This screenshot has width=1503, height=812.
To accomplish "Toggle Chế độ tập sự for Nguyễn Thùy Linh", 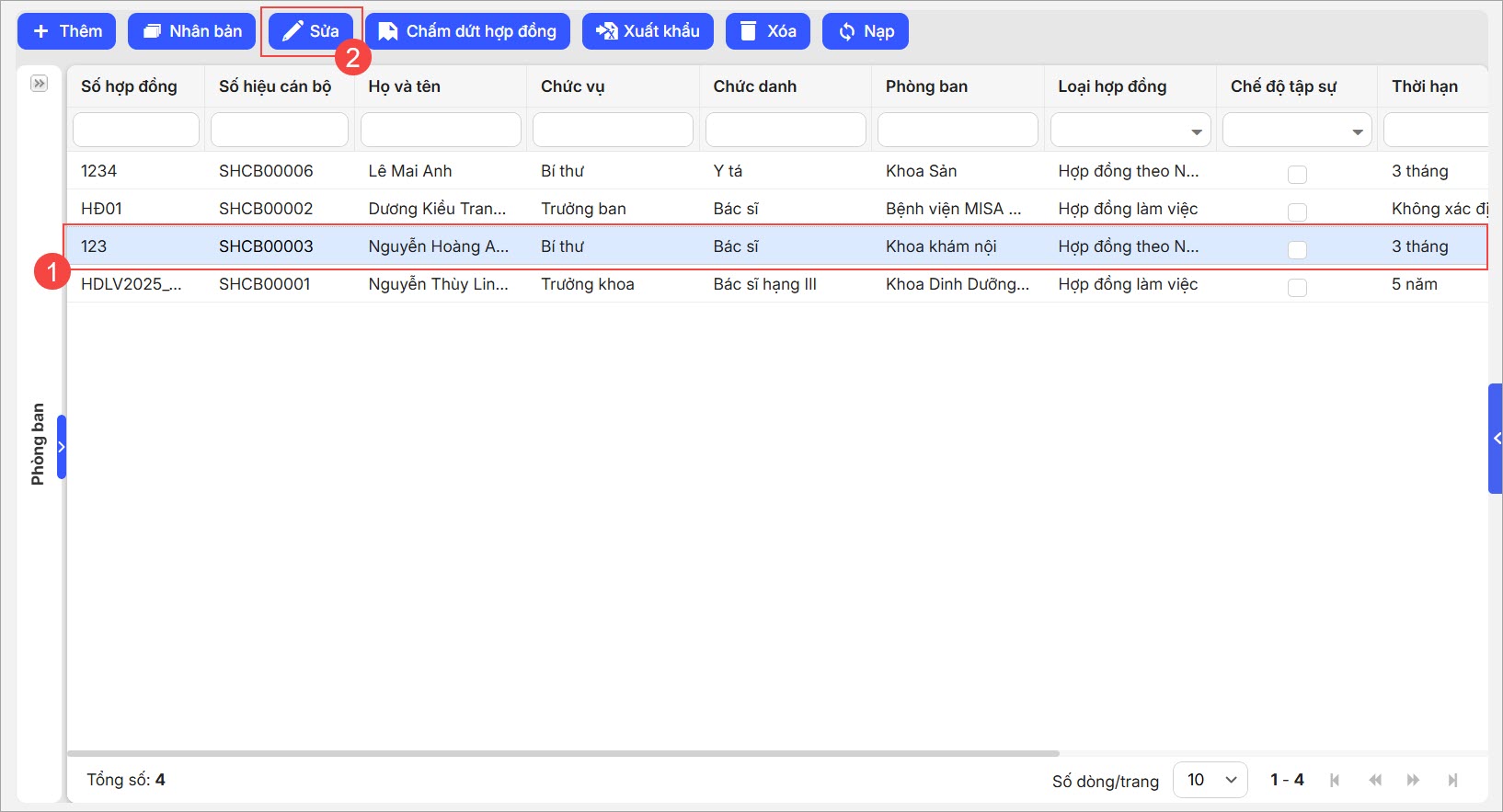I will [1297, 287].
